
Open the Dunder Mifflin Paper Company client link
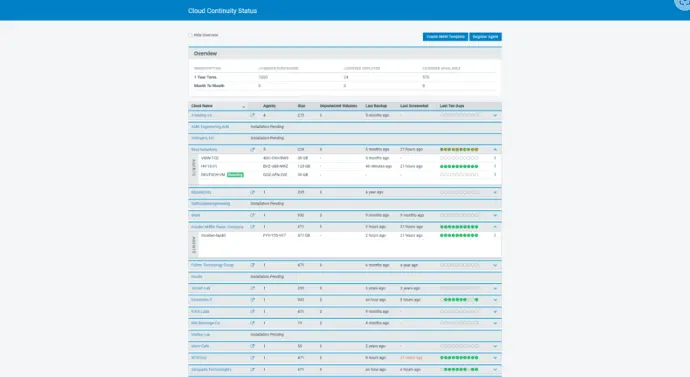[217, 227]
